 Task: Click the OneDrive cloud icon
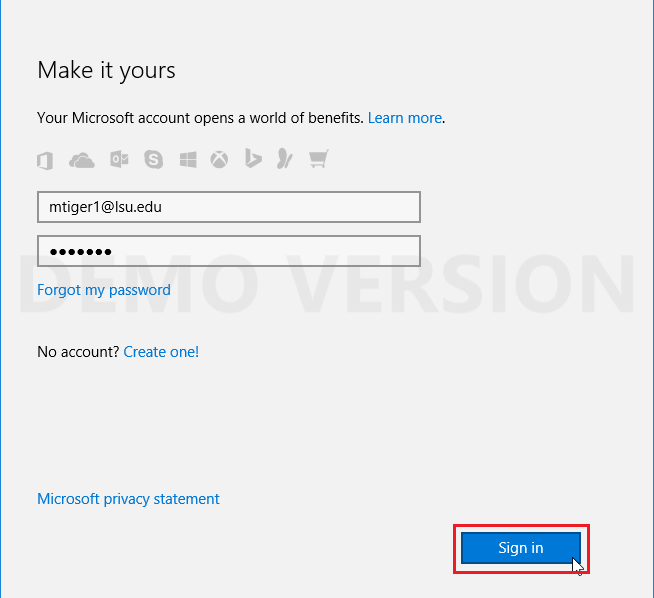pos(82,161)
